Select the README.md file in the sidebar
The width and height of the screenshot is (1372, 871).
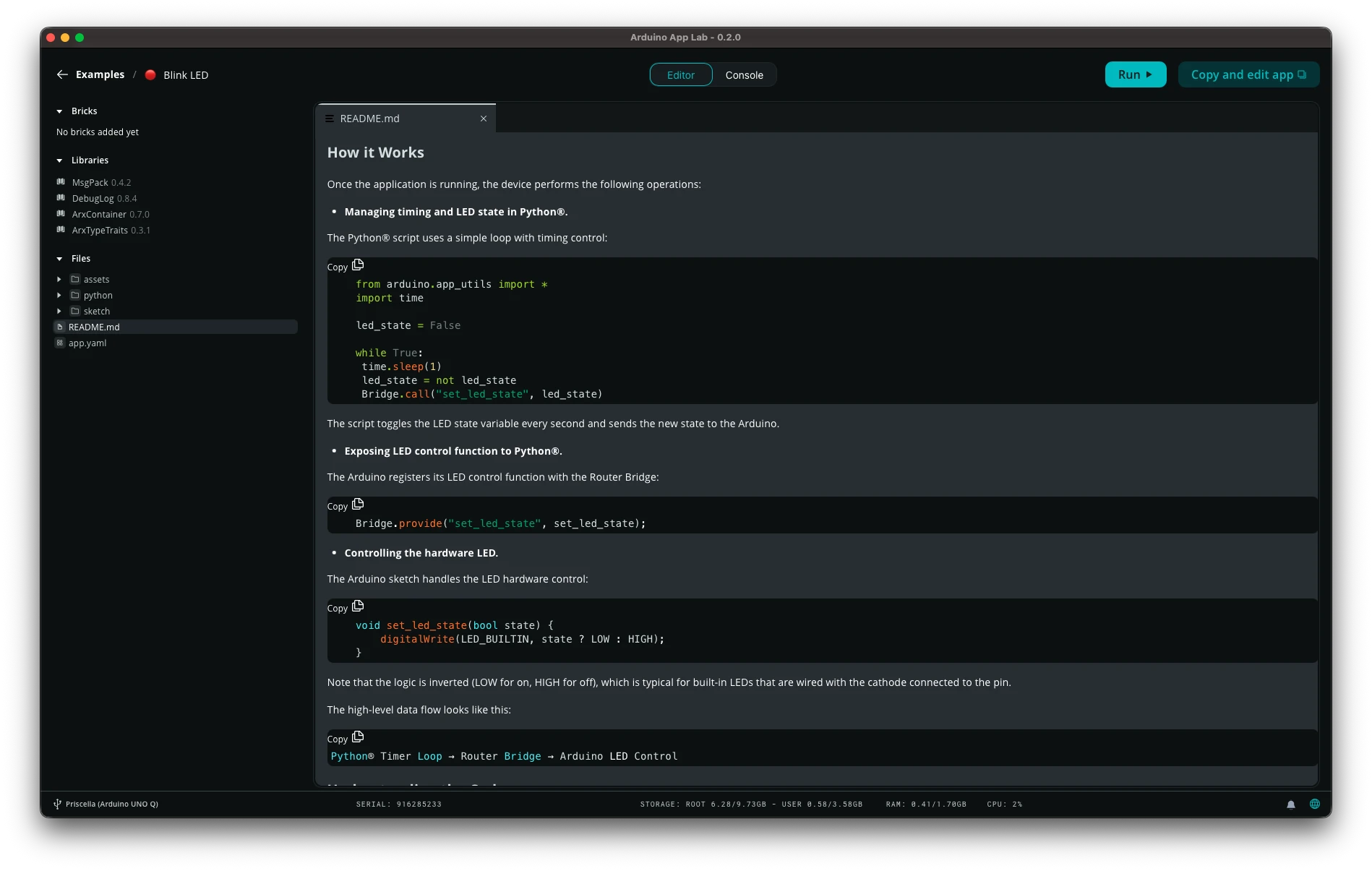(x=95, y=327)
